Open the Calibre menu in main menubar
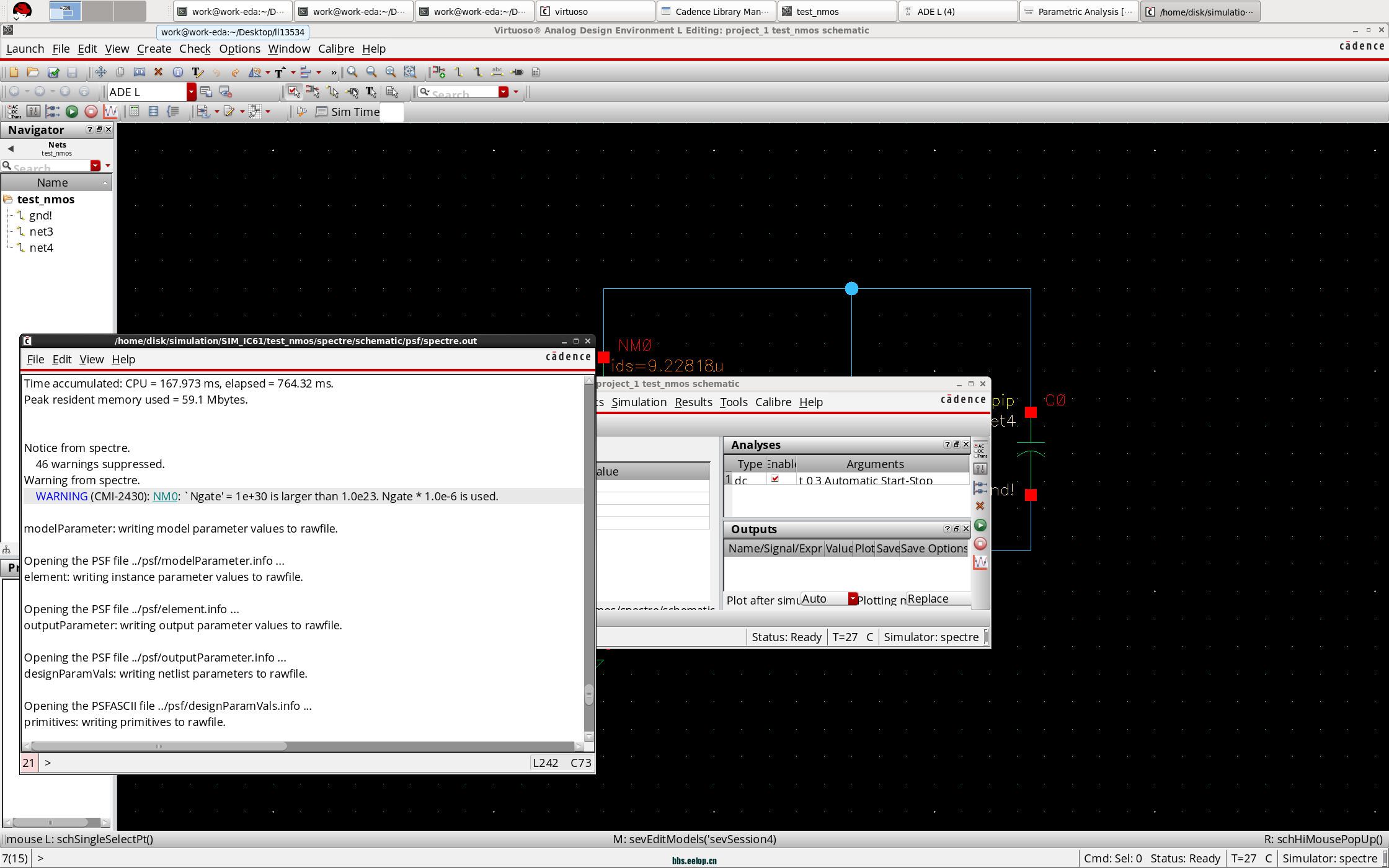1389x868 pixels. coord(336,48)
